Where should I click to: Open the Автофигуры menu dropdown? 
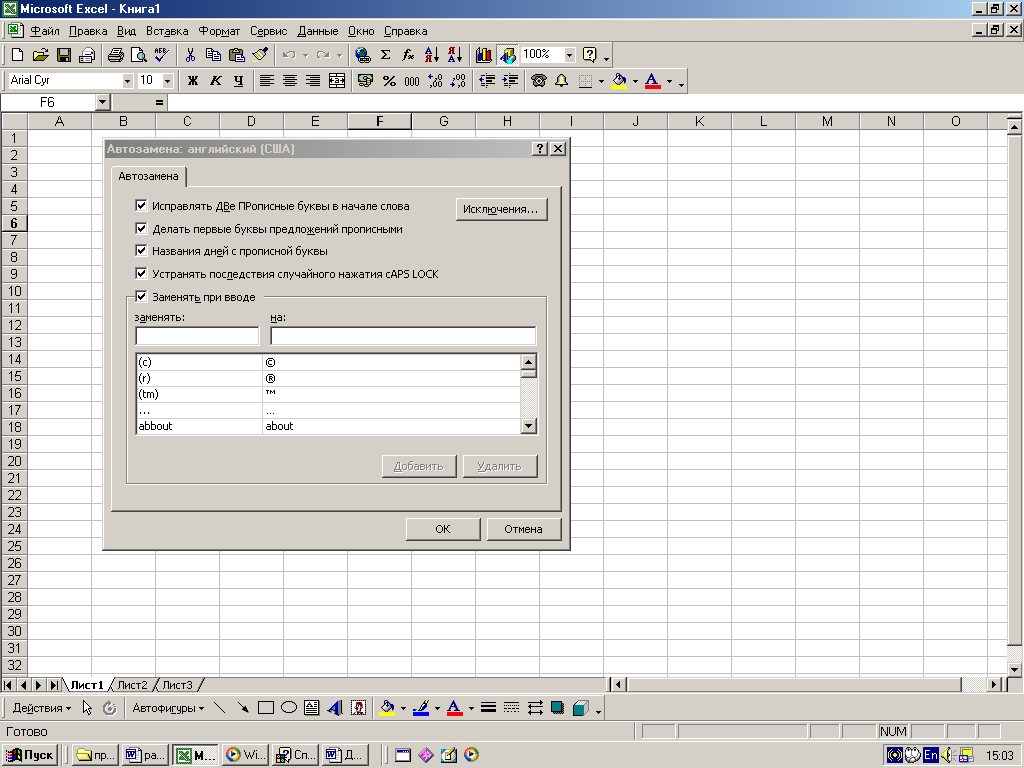[x=168, y=708]
